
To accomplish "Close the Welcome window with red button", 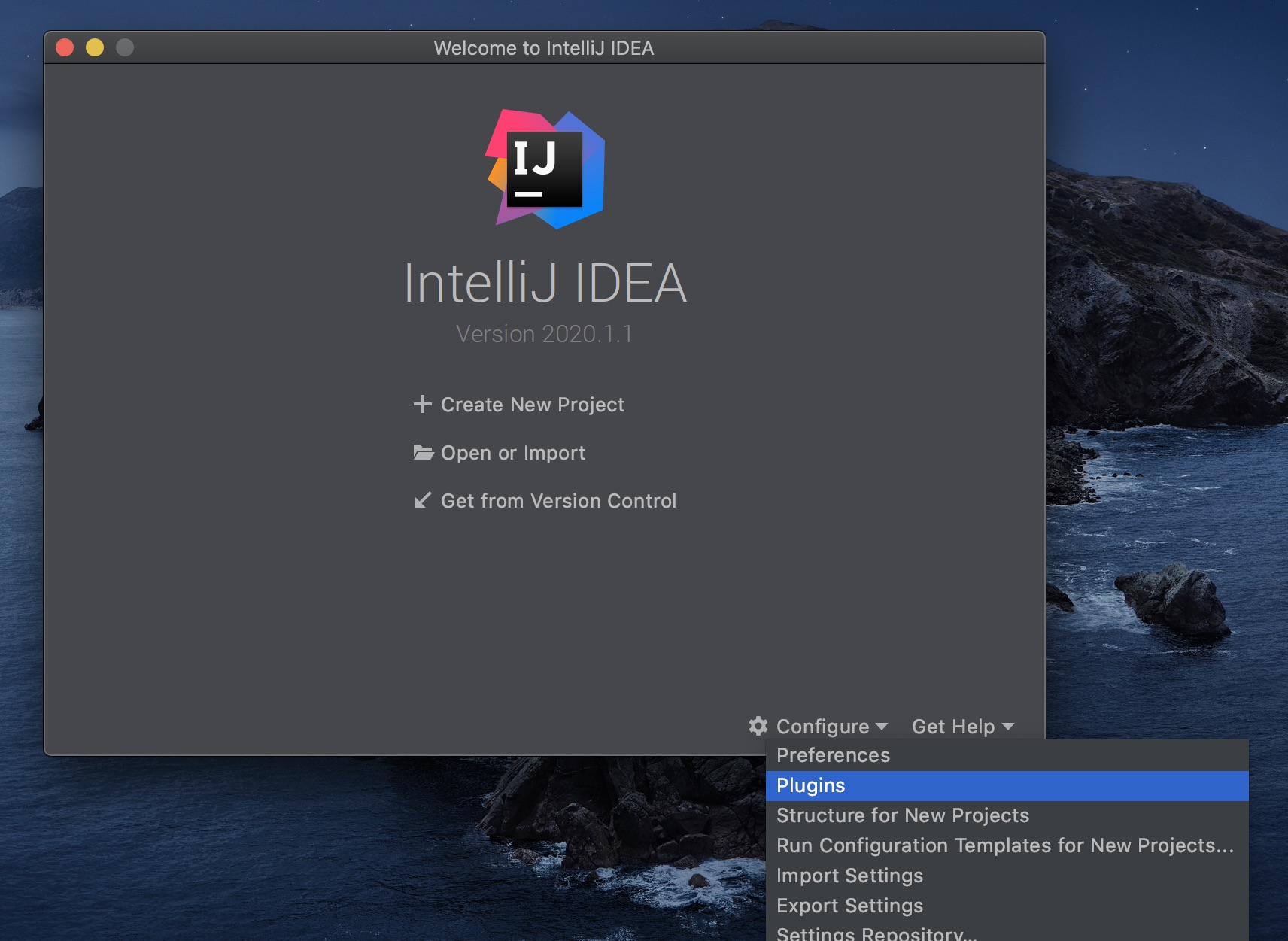I will (65, 48).
